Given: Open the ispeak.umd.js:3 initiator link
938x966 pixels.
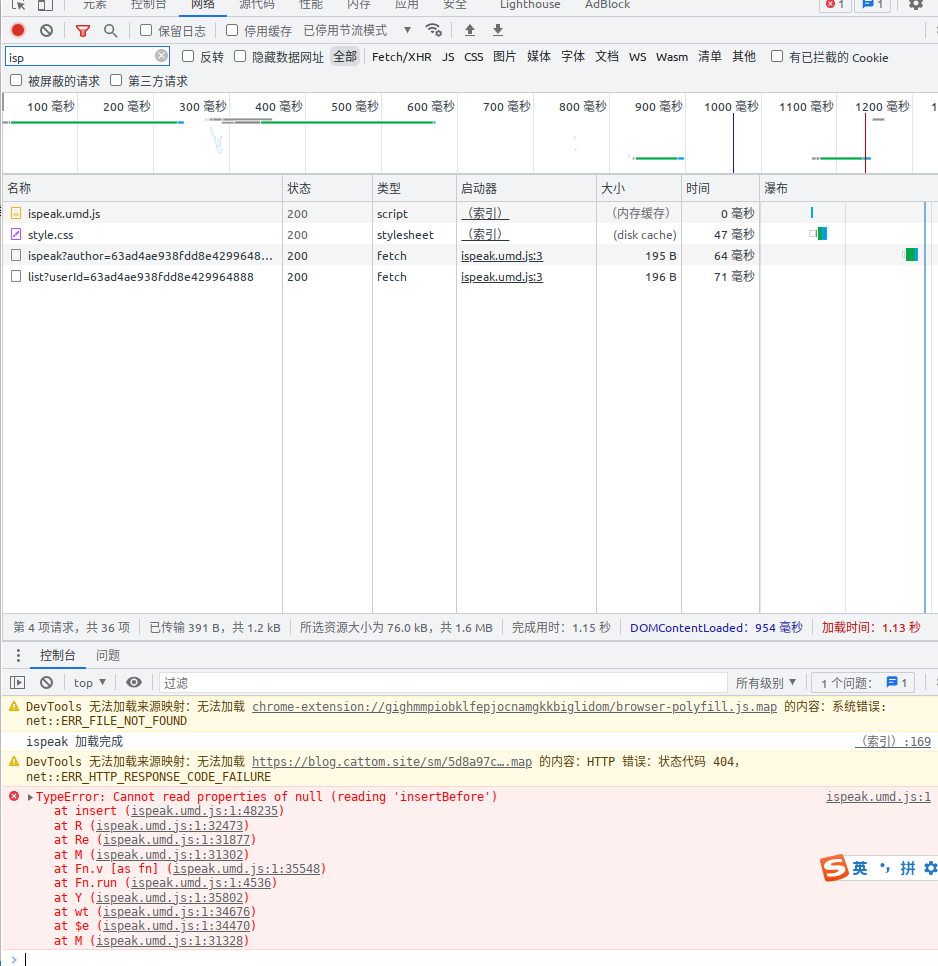Looking at the screenshot, I should point(501,255).
